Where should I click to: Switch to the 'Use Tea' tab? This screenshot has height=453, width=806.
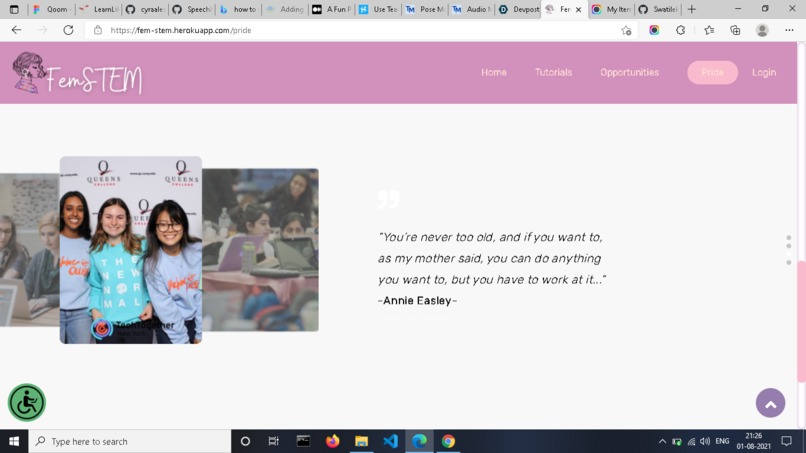coord(379,9)
